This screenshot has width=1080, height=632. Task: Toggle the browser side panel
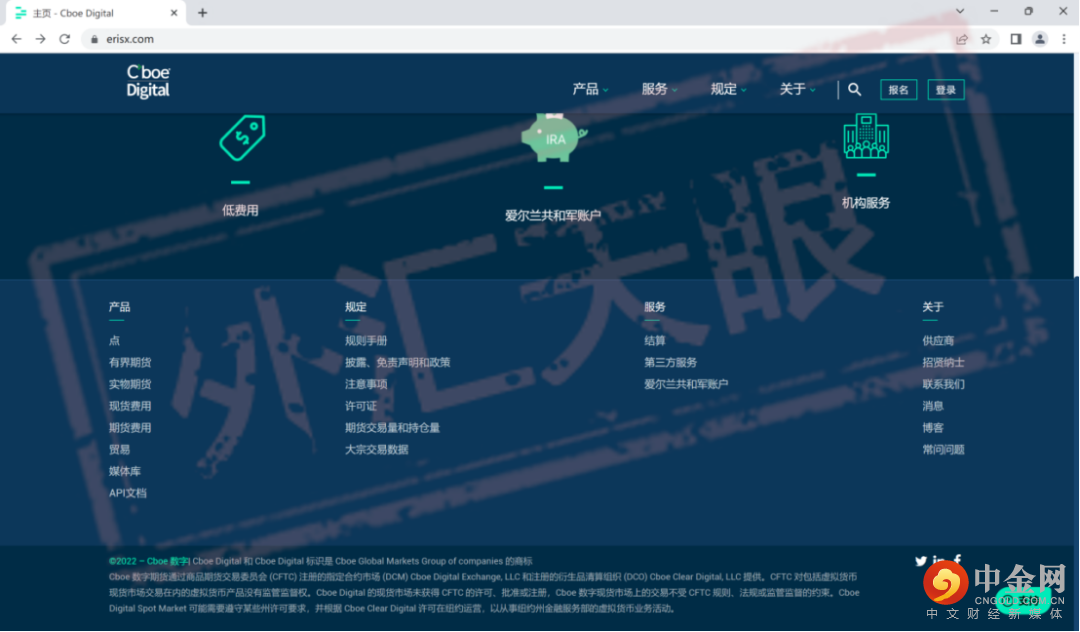coord(1013,39)
